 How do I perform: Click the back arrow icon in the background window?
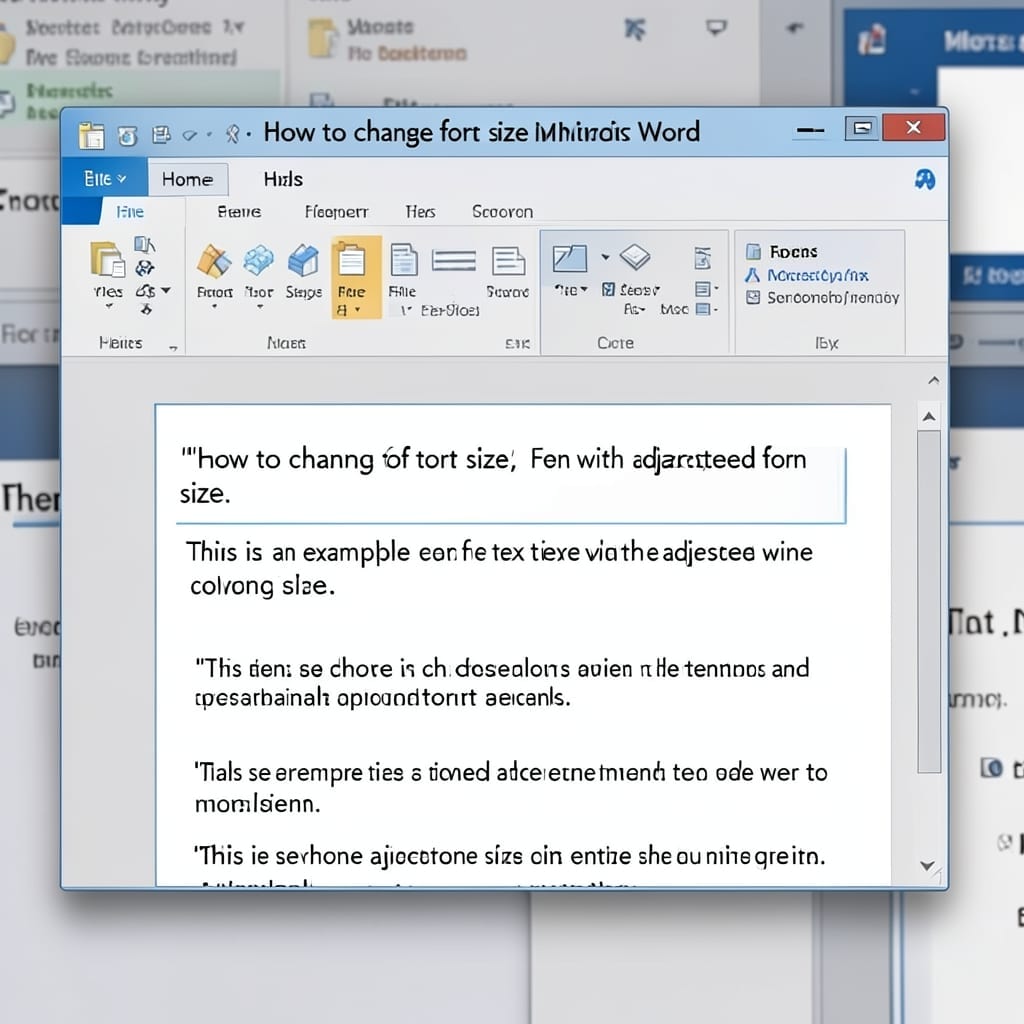coord(794,27)
